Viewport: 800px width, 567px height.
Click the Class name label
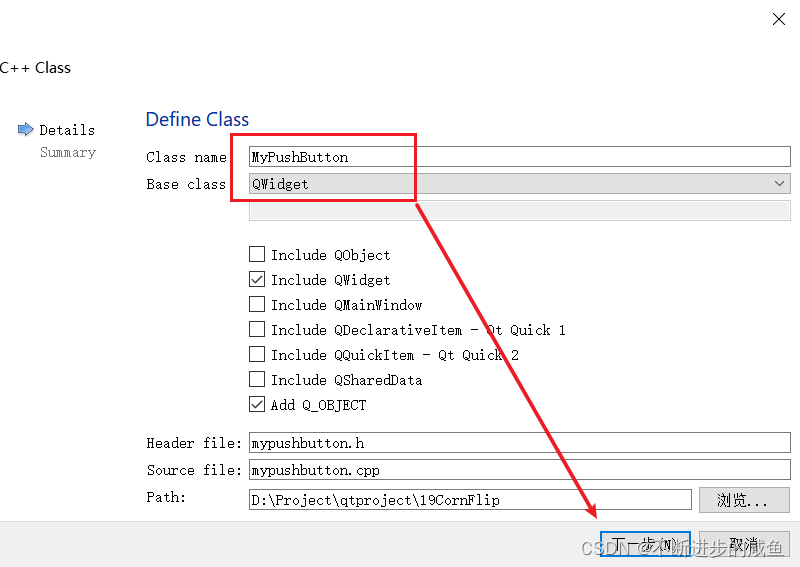tap(186, 157)
